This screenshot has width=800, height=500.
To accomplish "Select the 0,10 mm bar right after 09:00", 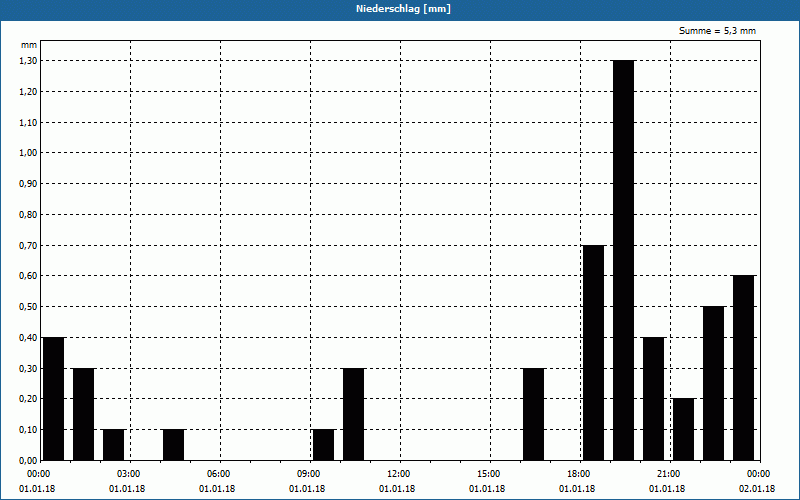I will 323,444.
